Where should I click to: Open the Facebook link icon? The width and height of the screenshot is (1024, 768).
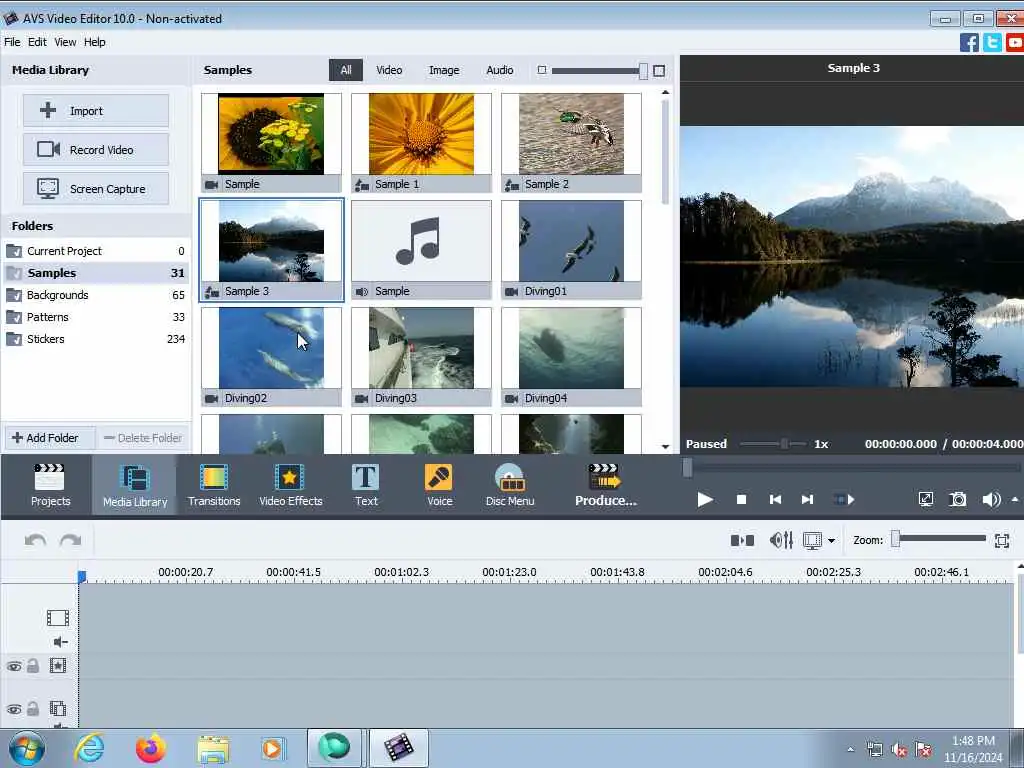(969, 42)
